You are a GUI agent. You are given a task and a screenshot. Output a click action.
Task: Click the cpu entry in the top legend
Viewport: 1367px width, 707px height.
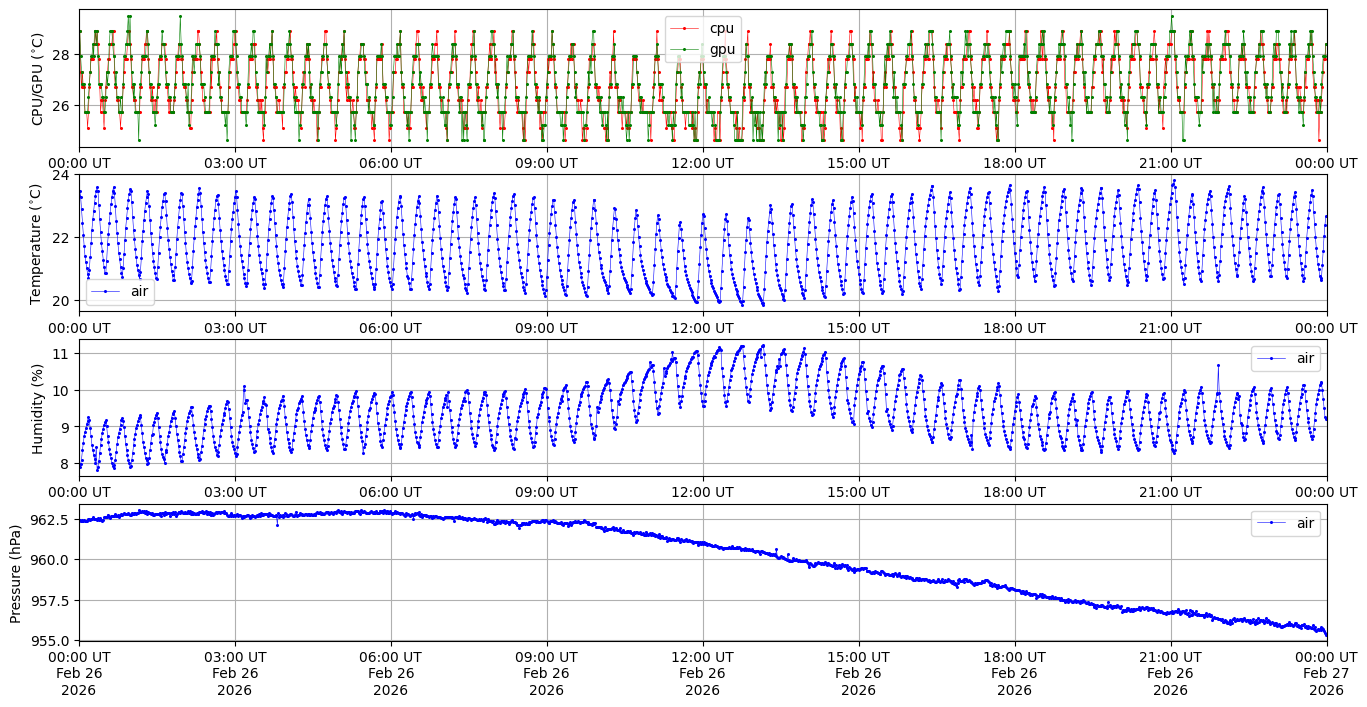click(x=721, y=28)
